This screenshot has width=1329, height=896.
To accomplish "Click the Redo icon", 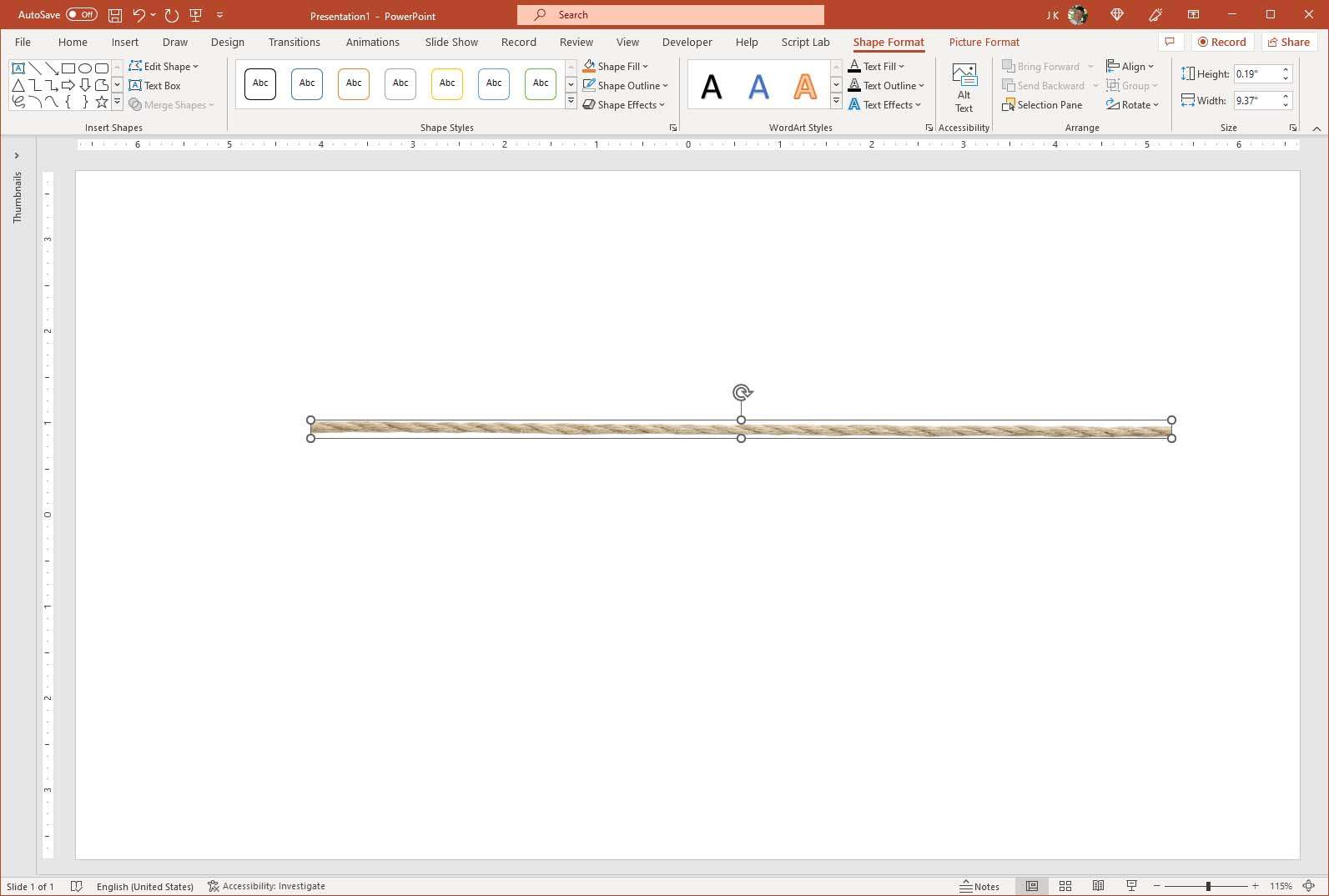I will 171,15.
